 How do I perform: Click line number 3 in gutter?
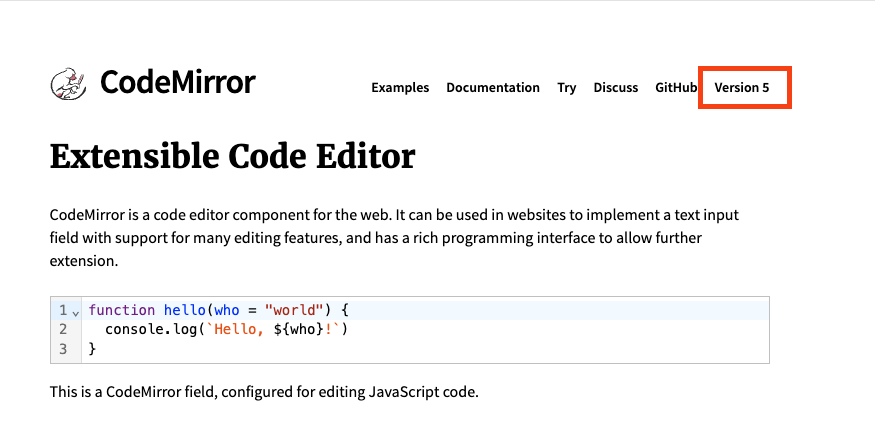[63, 349]
